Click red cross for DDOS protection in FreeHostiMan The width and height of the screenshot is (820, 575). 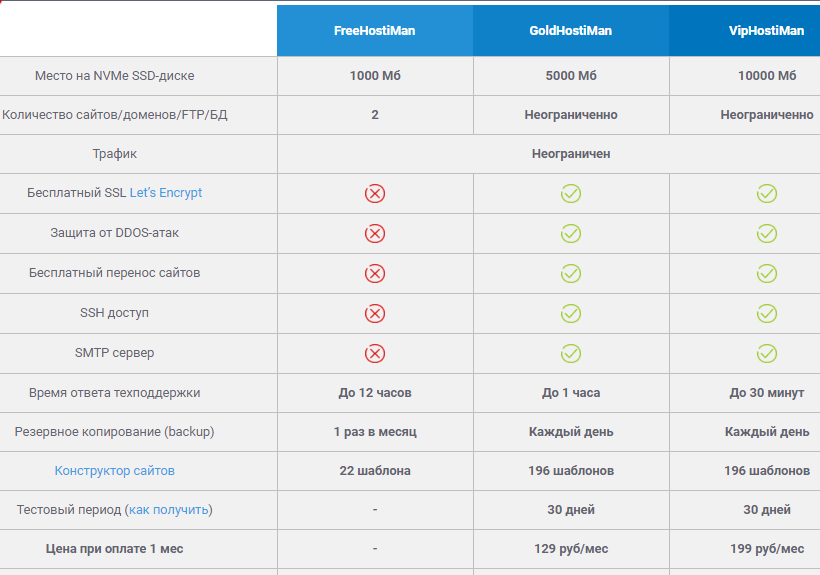pyautogui.click(x=375, y=233)
